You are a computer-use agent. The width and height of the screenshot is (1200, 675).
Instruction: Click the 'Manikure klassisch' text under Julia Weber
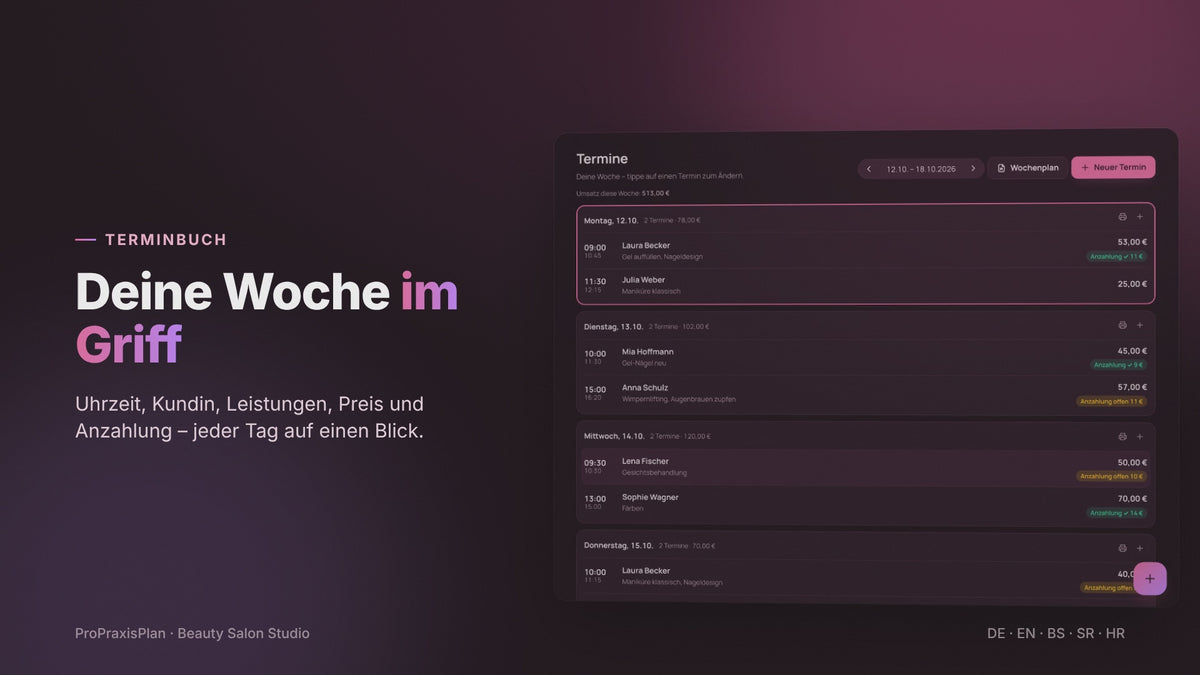click(651, 291)
